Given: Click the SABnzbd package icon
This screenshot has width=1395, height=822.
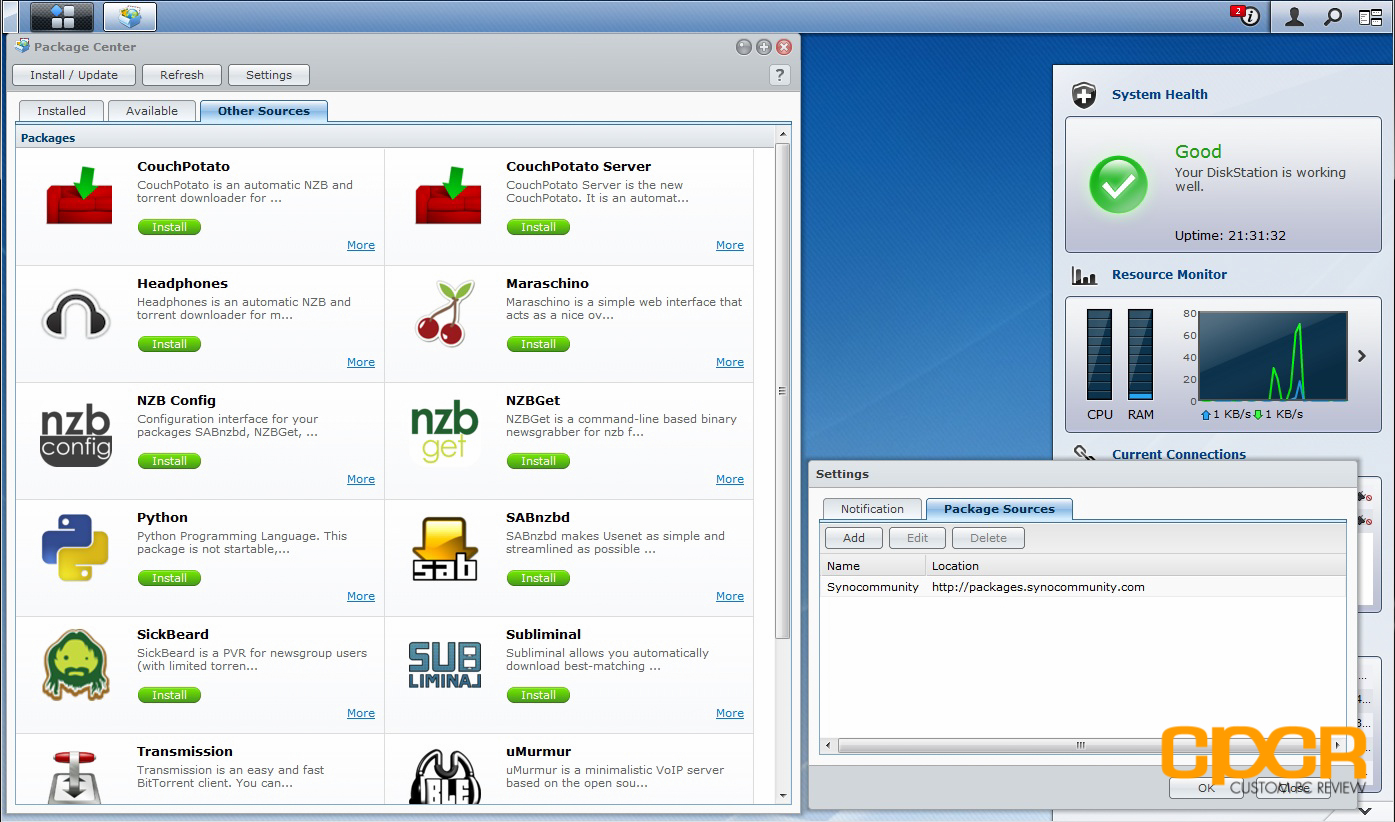Looking at the screenshot, I should pos(444,549).
